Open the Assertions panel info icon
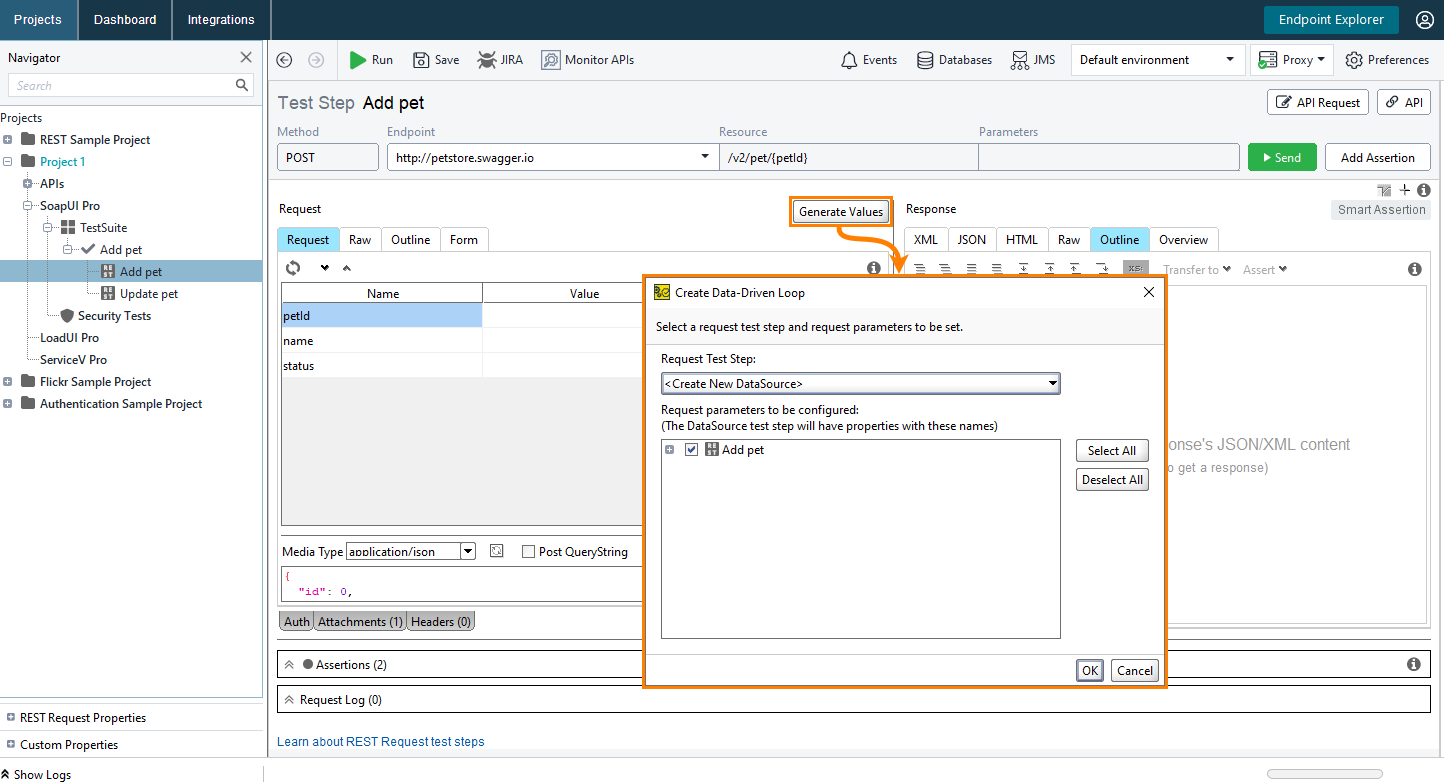The image size is (1444, 784). (x=1414, y=664)
